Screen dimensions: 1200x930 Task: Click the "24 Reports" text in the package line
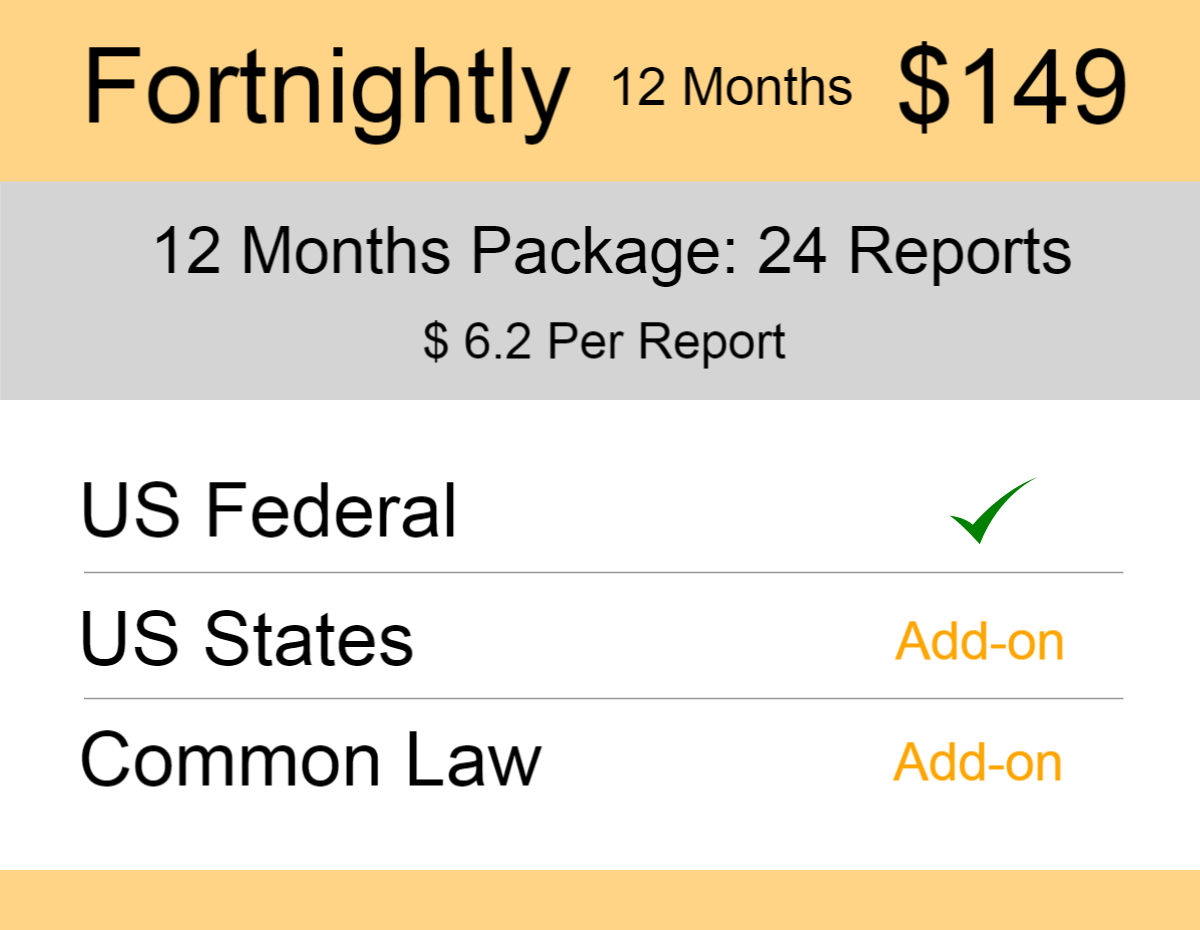click(914, 250)
